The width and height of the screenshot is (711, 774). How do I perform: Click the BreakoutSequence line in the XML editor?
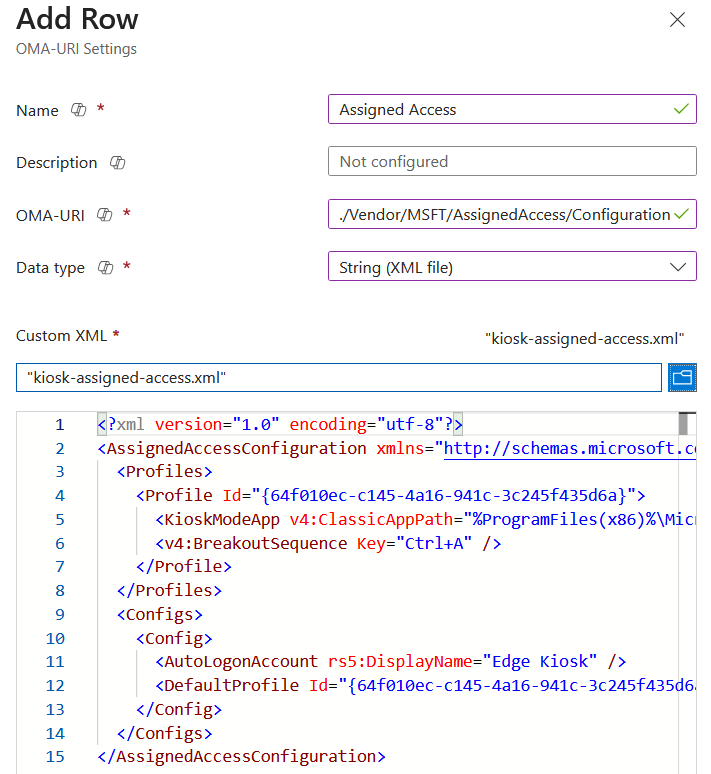[x=328, y=543]
